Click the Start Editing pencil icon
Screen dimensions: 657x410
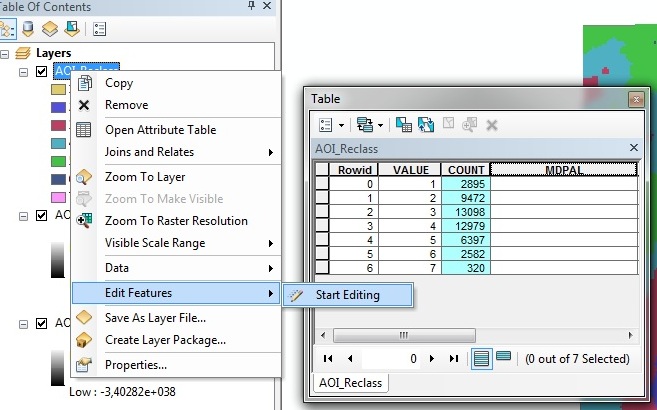pyautogui.click(x=296, y=295)
